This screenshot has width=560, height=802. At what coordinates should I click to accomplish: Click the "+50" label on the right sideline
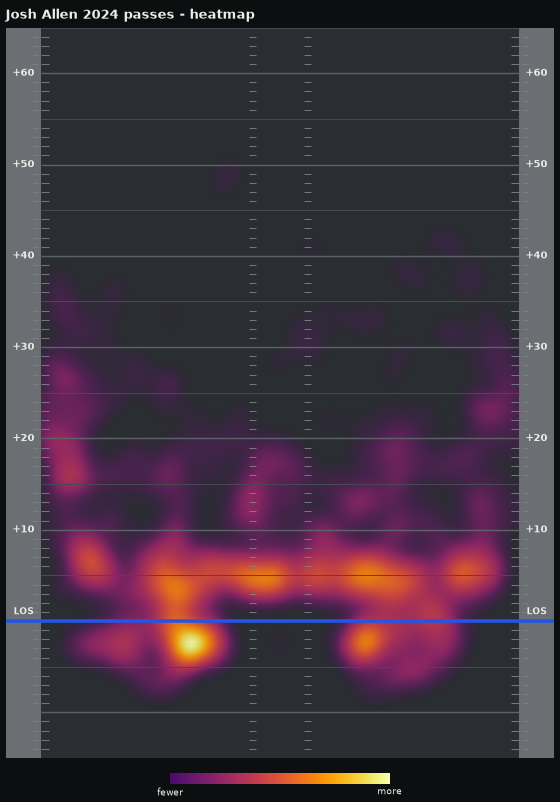(x=536, y=164)
